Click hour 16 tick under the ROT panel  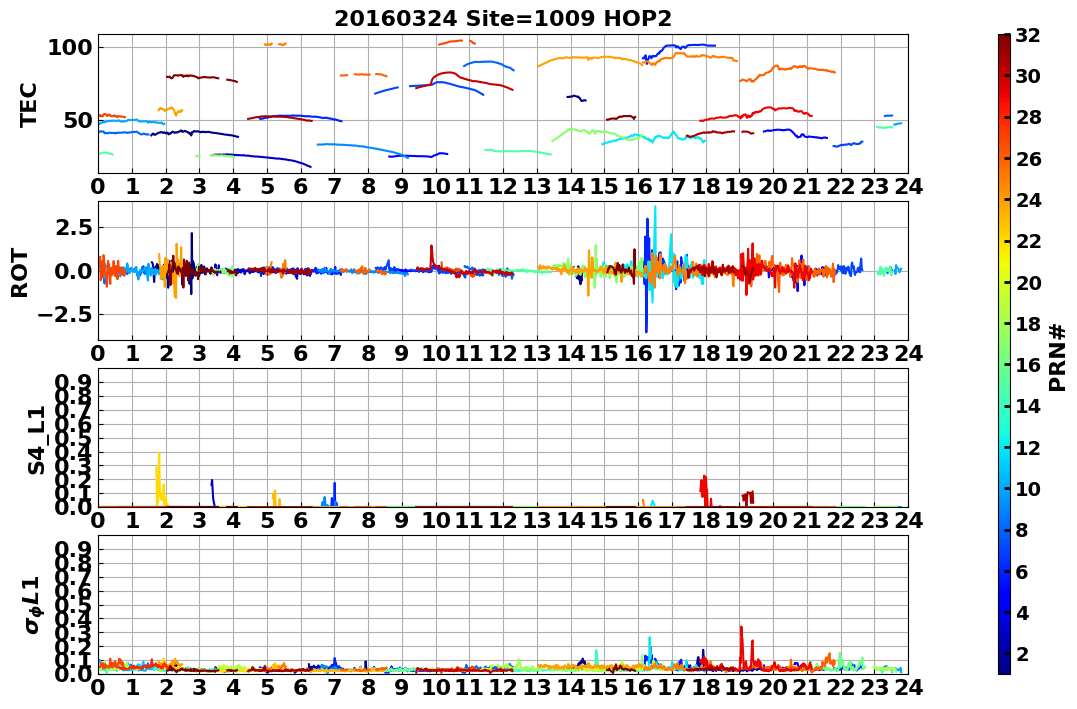[x=638, y=353]
